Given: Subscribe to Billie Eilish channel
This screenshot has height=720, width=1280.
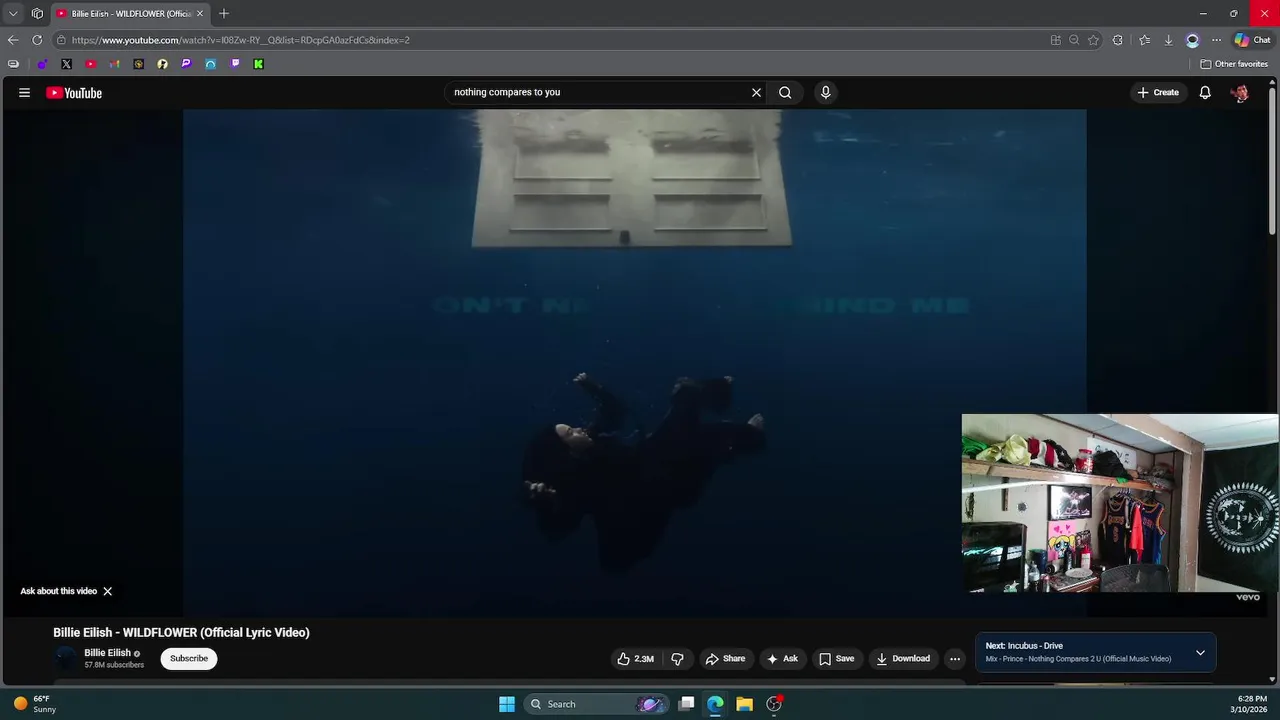Looking at the screenshot, I should coord(189,658).
